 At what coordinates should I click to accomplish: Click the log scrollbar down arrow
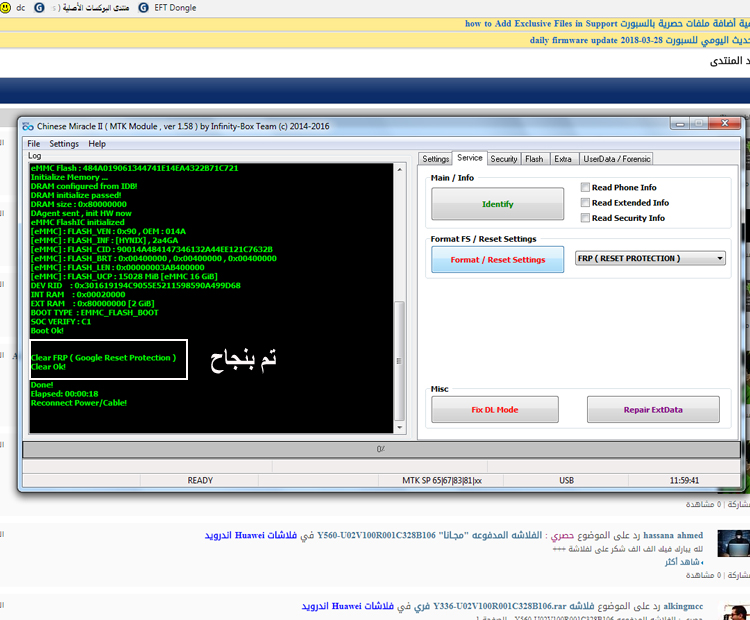[399, 428]
